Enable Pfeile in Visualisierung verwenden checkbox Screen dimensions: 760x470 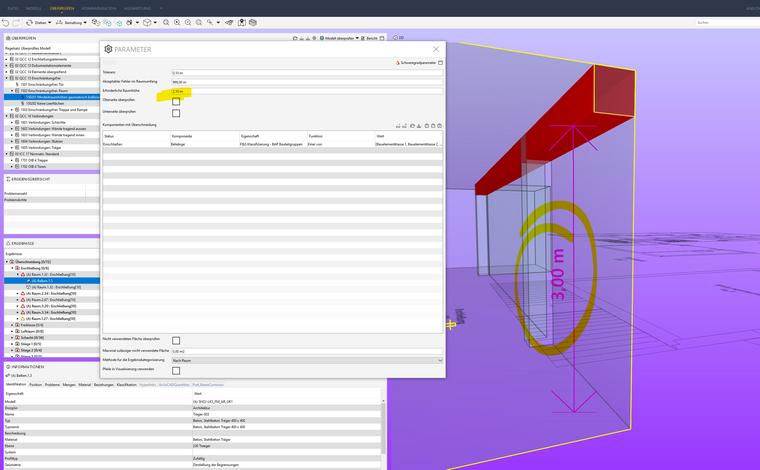(x=176, y=371)
